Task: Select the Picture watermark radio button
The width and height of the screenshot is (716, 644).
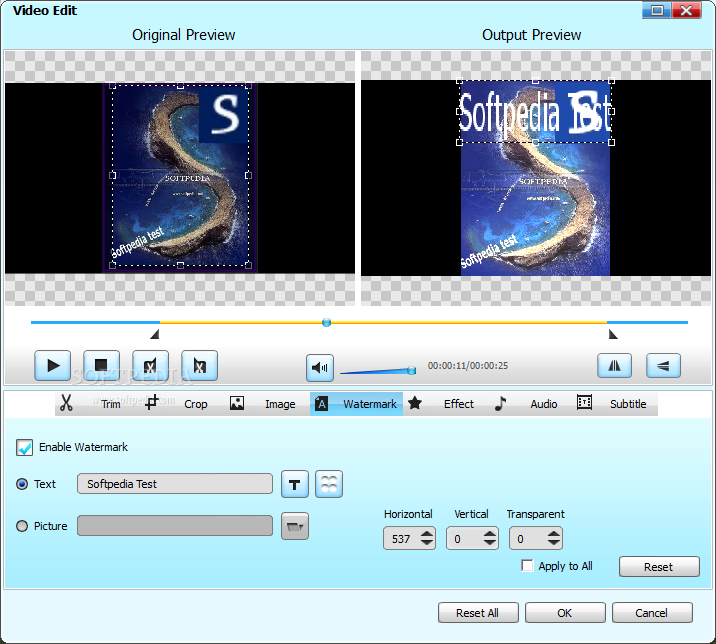Action: coord(22,526)
